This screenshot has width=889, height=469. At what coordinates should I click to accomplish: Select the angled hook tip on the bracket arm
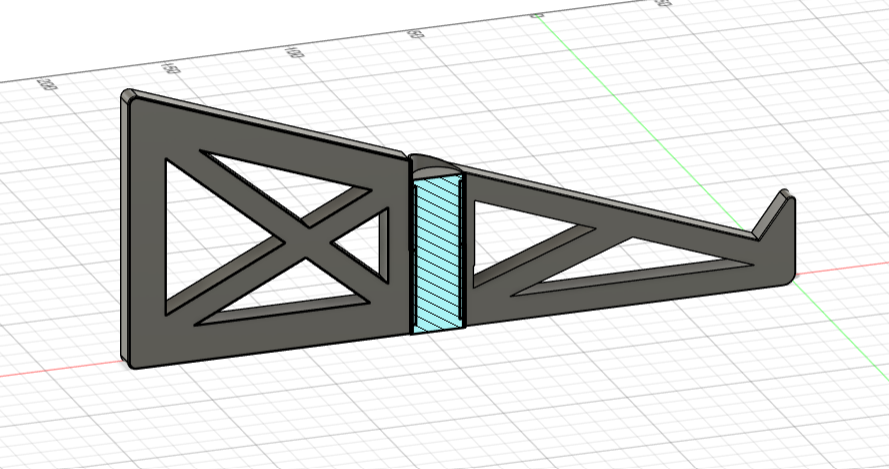(774, 214)
